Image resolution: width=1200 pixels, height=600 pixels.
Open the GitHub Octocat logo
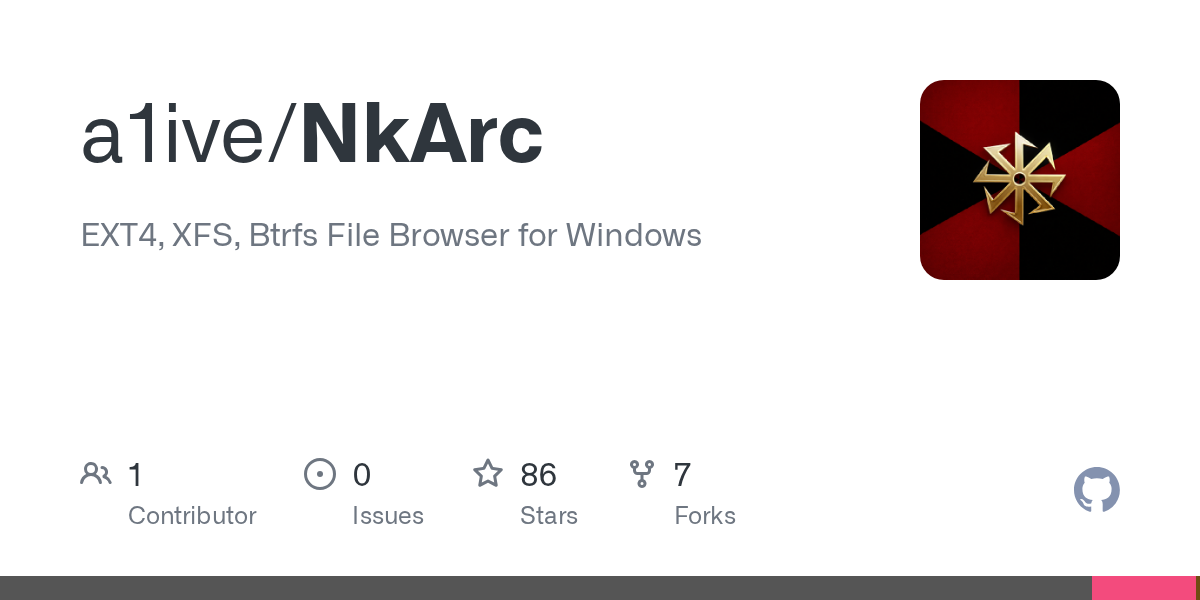pyautogui.click(x=1097, y=490)
